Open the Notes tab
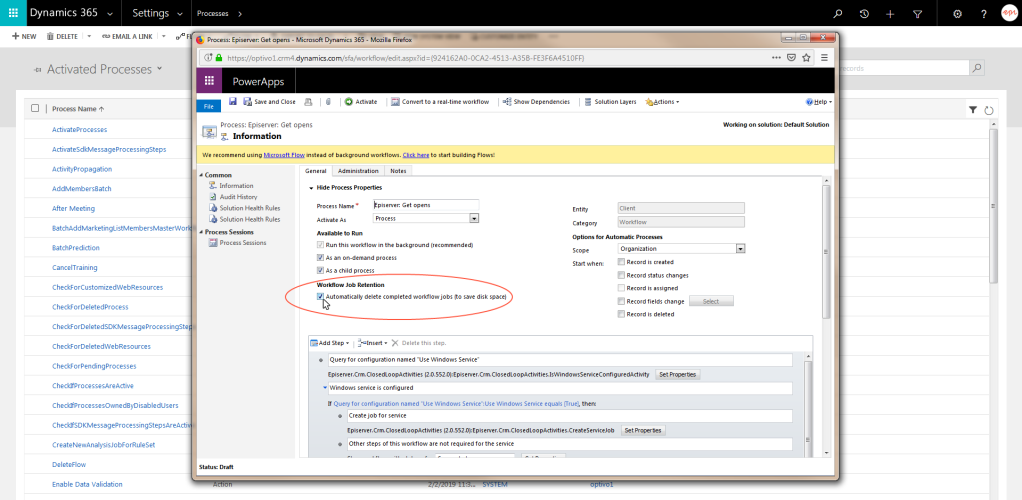Viewport: 1022px width, 500px height. [398, 171]
